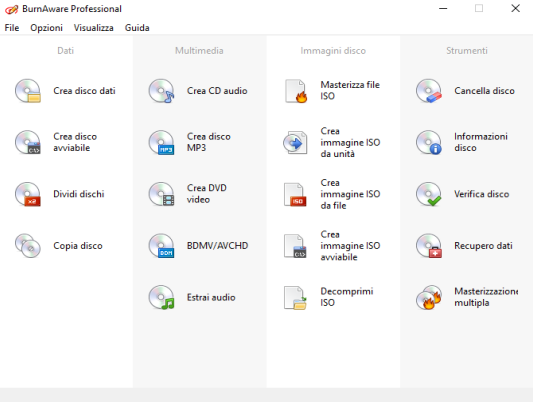Click the Crea immagine ISO avviabile icon
Viewport: 533px width, 402px height.
(295, 245)
